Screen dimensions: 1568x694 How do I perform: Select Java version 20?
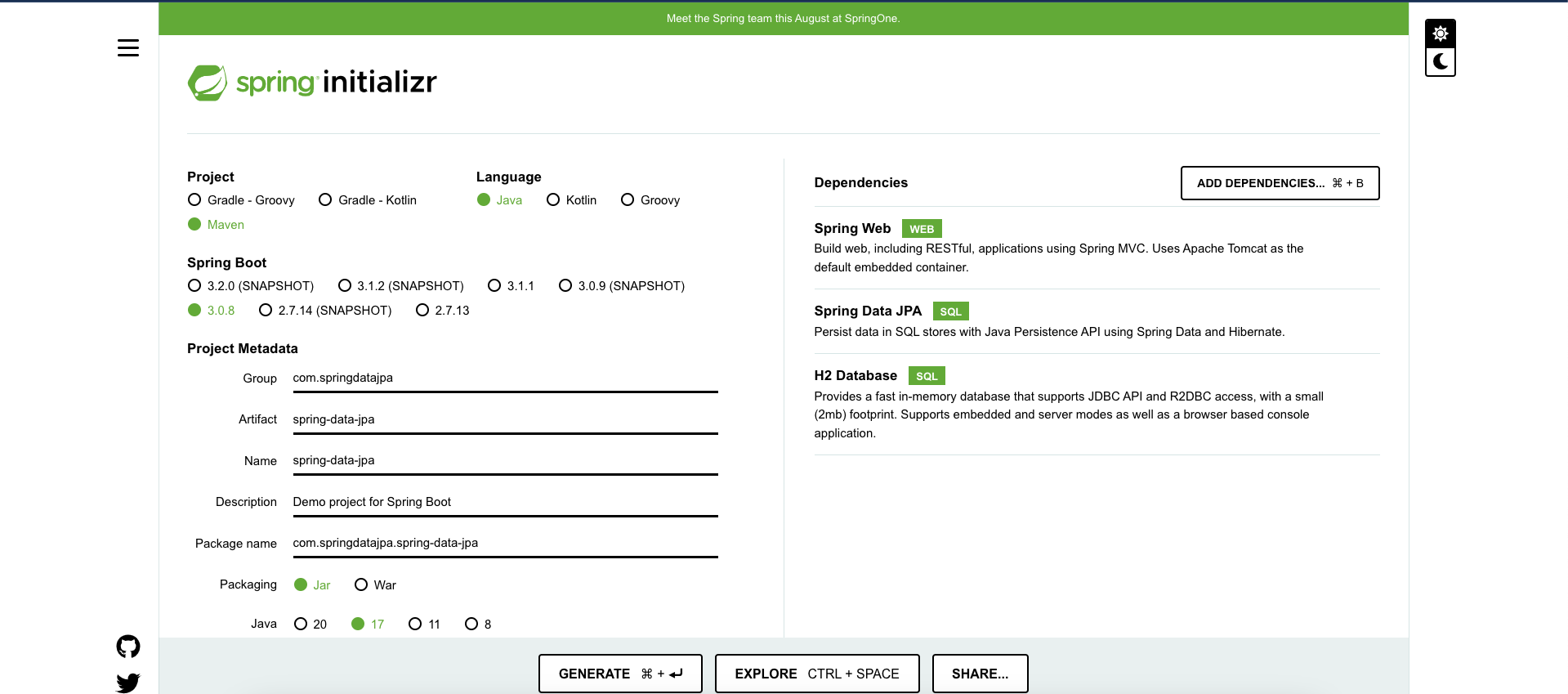point(310,625)
